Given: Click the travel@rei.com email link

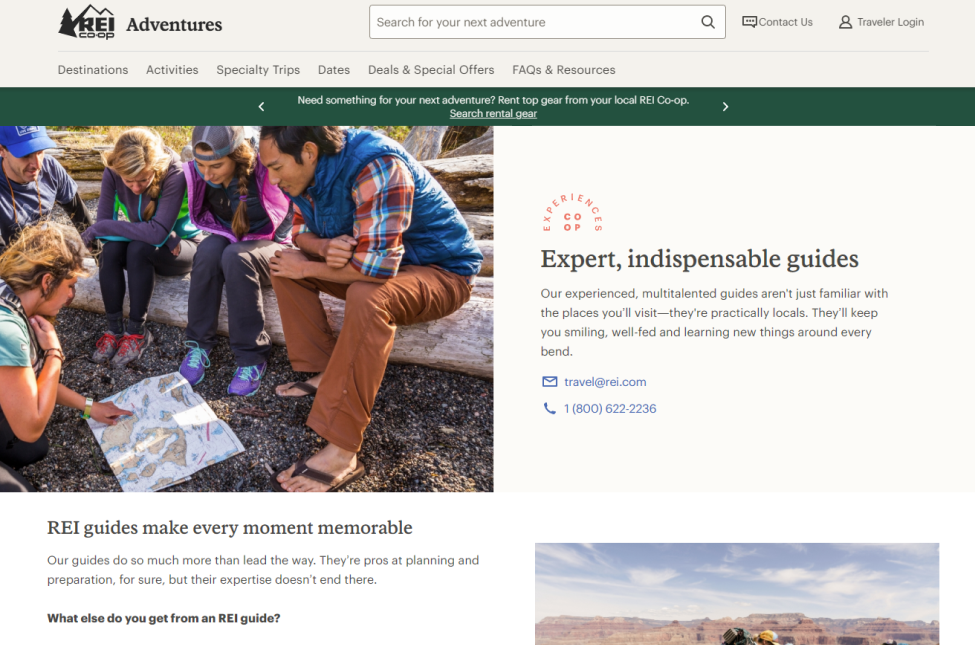Looking at the screenshot, I should (605, 382).
